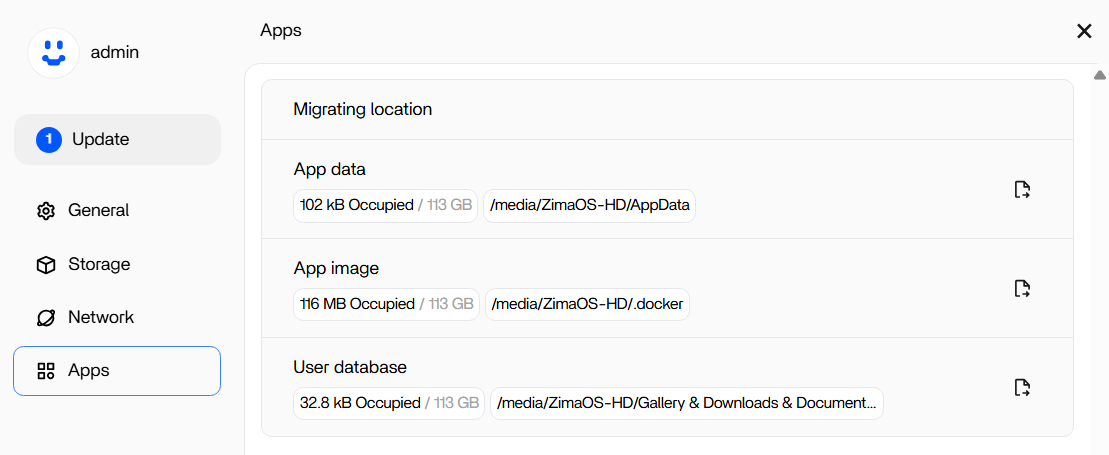Open the Network settings item
This screenshot has height=455, width=1109.
coord(117,318)
